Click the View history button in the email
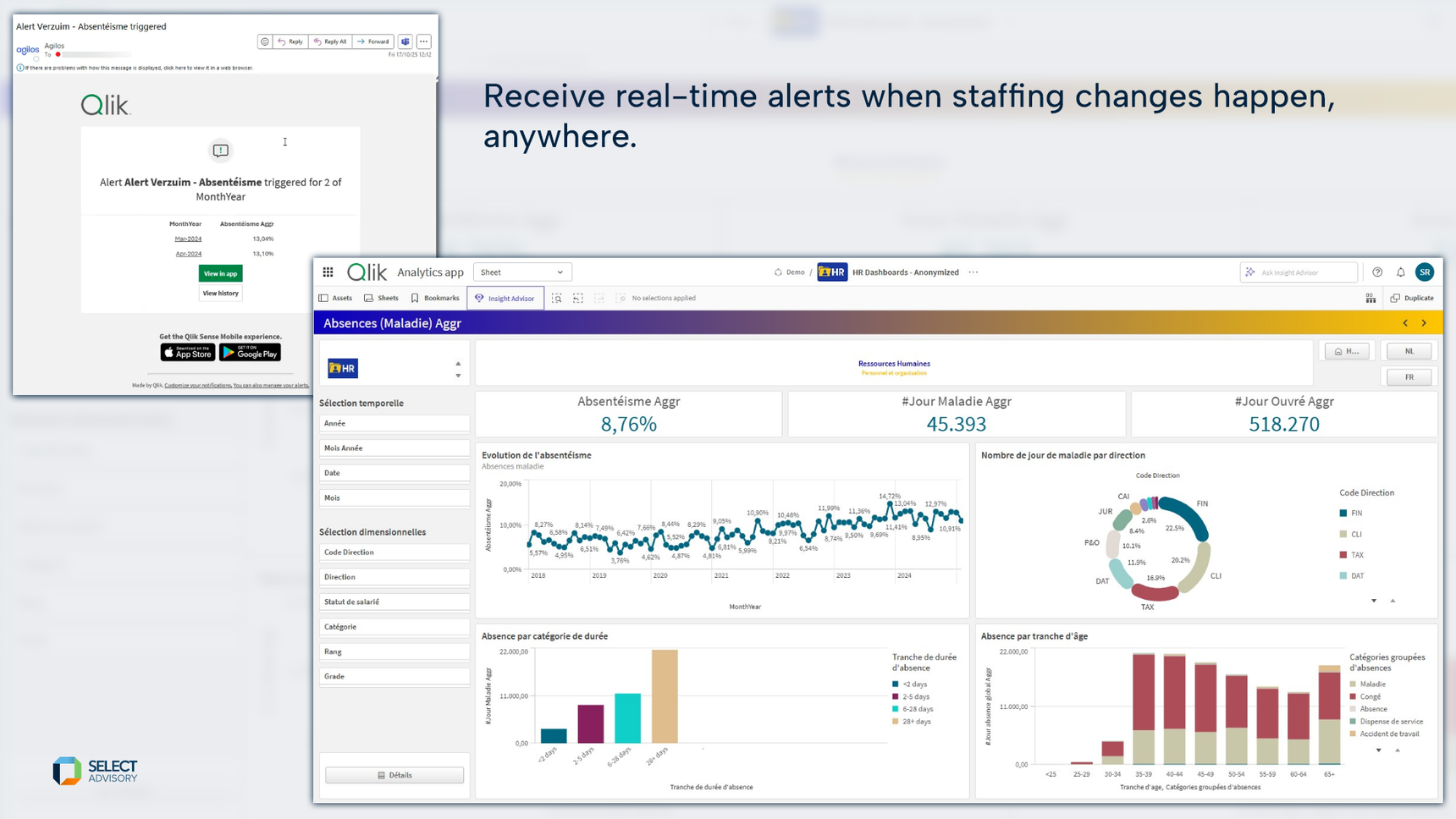The width and height of the screenshot is (1456, 819). 221,294
